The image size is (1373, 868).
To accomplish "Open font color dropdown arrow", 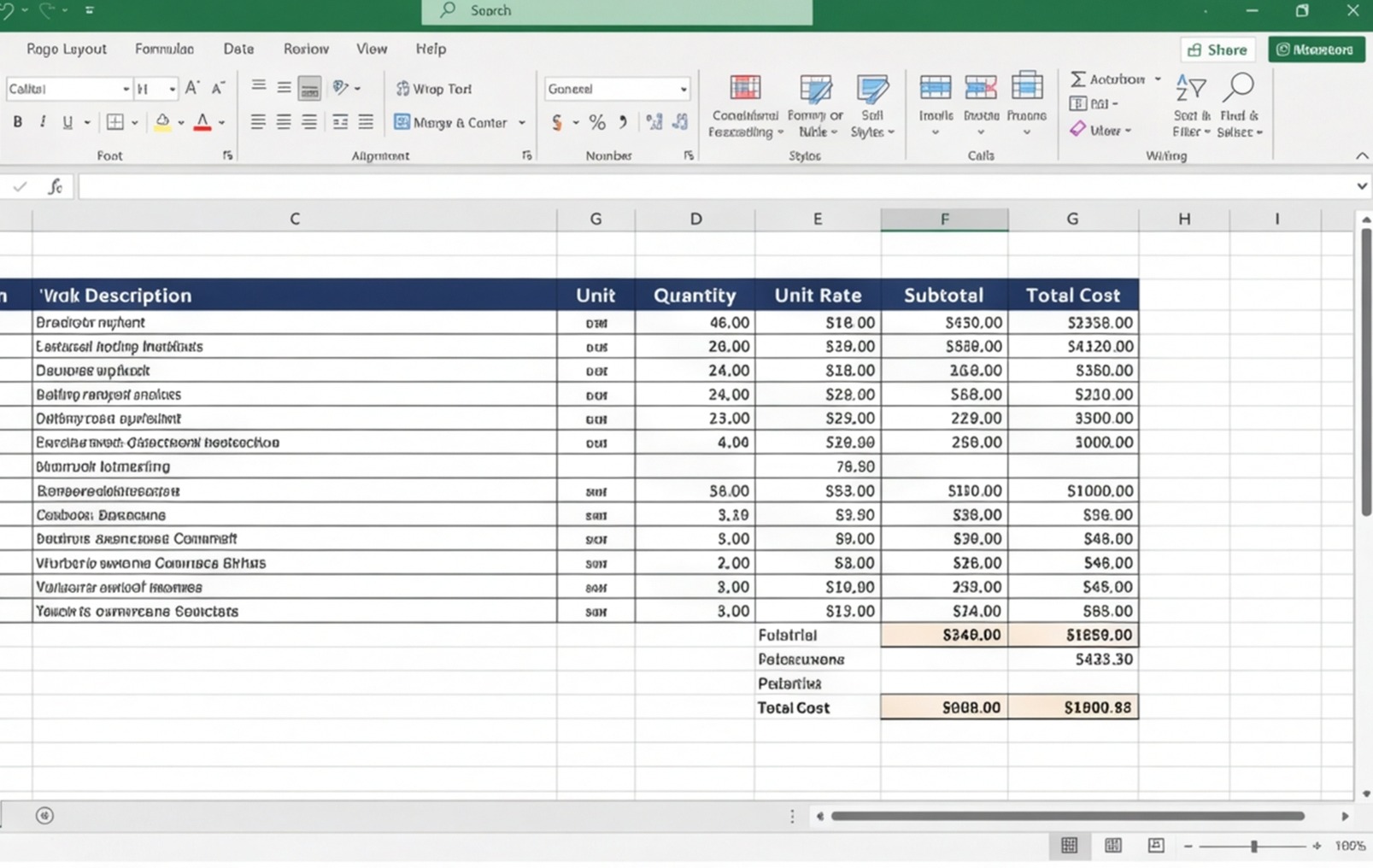I will coord(221,123).
